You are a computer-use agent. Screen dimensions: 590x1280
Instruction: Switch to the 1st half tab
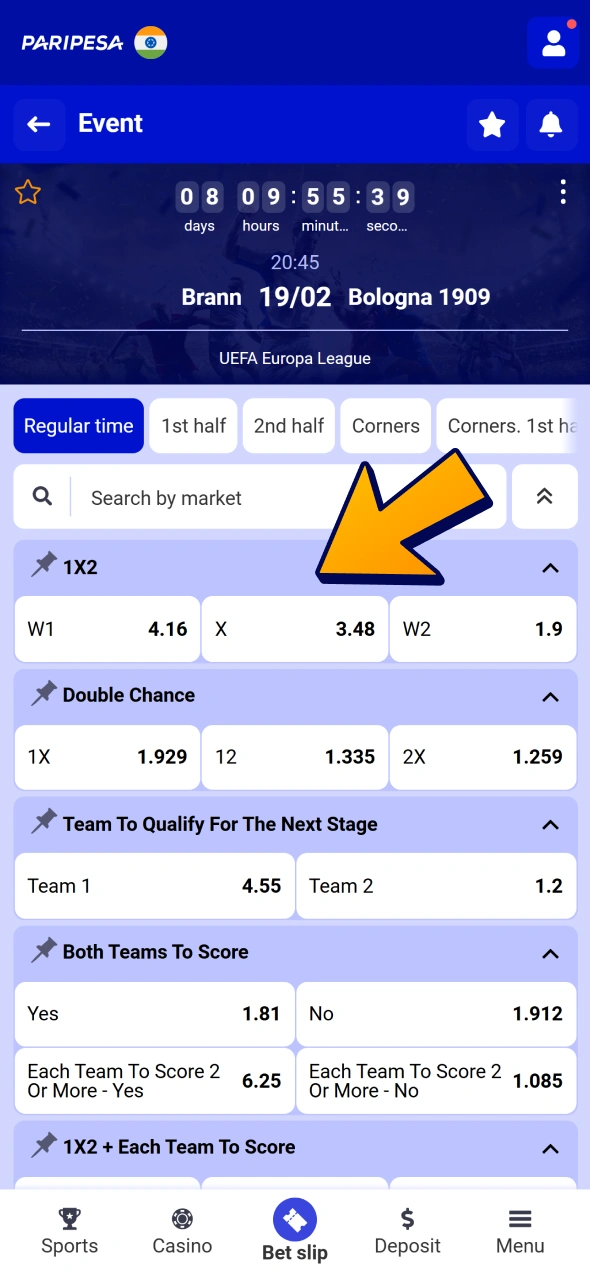(x=193, y=425)
